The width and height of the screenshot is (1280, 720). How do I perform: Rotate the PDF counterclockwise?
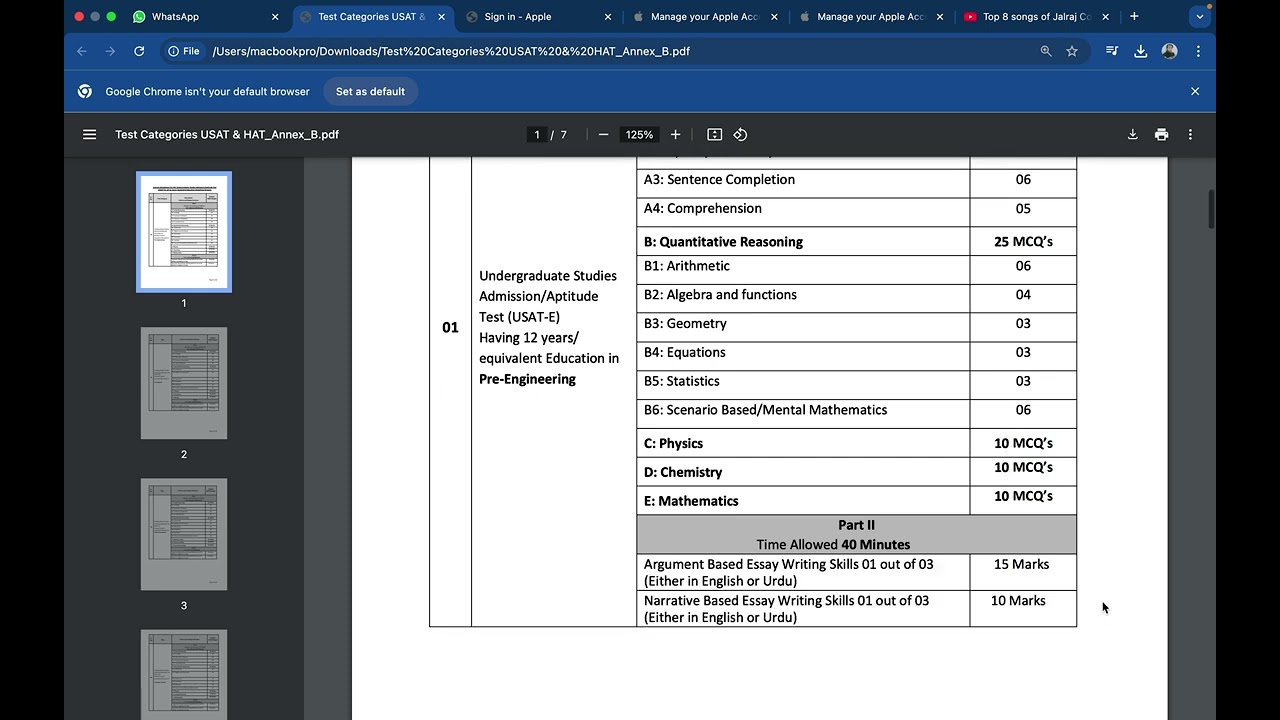tap(740, 134)
